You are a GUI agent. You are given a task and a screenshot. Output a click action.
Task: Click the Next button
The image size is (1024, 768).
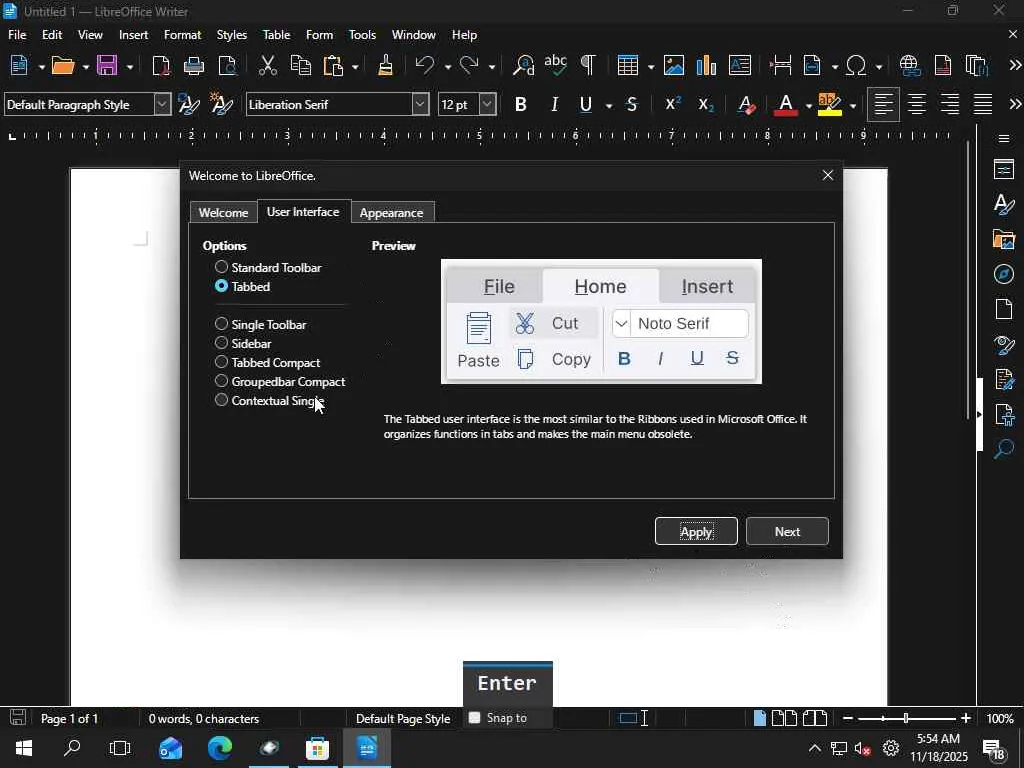787,532
